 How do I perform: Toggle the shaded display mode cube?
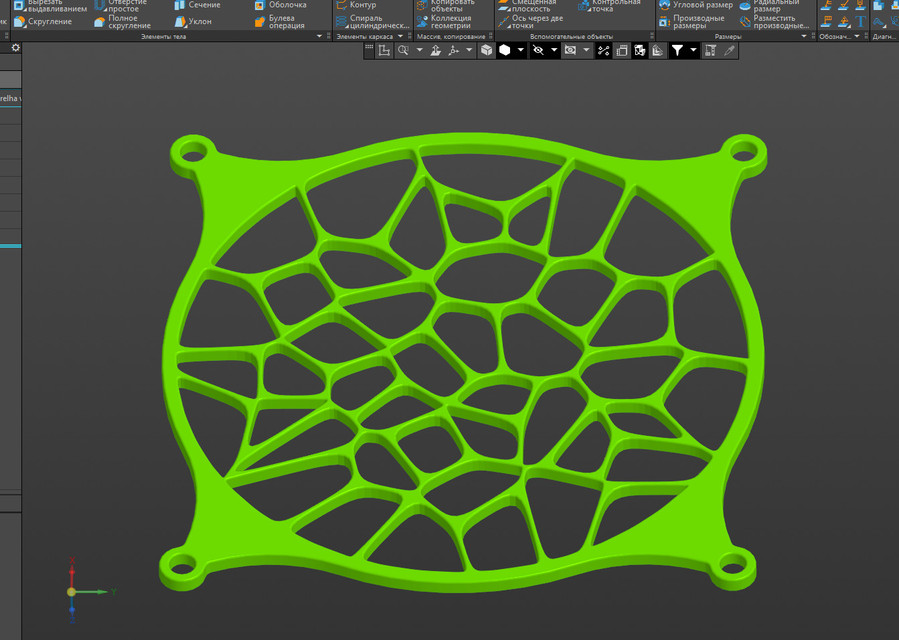(504, 50)
